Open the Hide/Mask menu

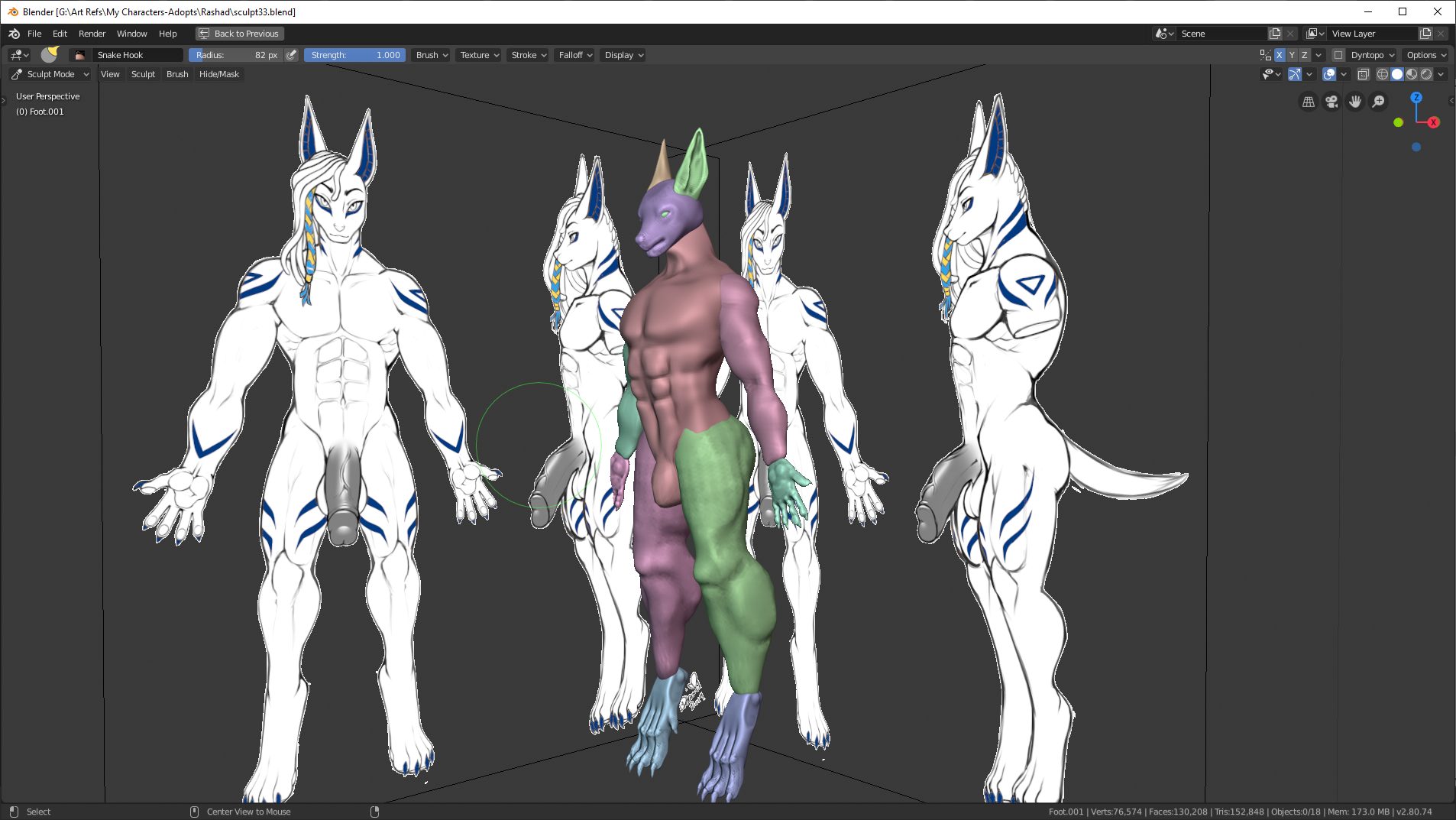219,74
